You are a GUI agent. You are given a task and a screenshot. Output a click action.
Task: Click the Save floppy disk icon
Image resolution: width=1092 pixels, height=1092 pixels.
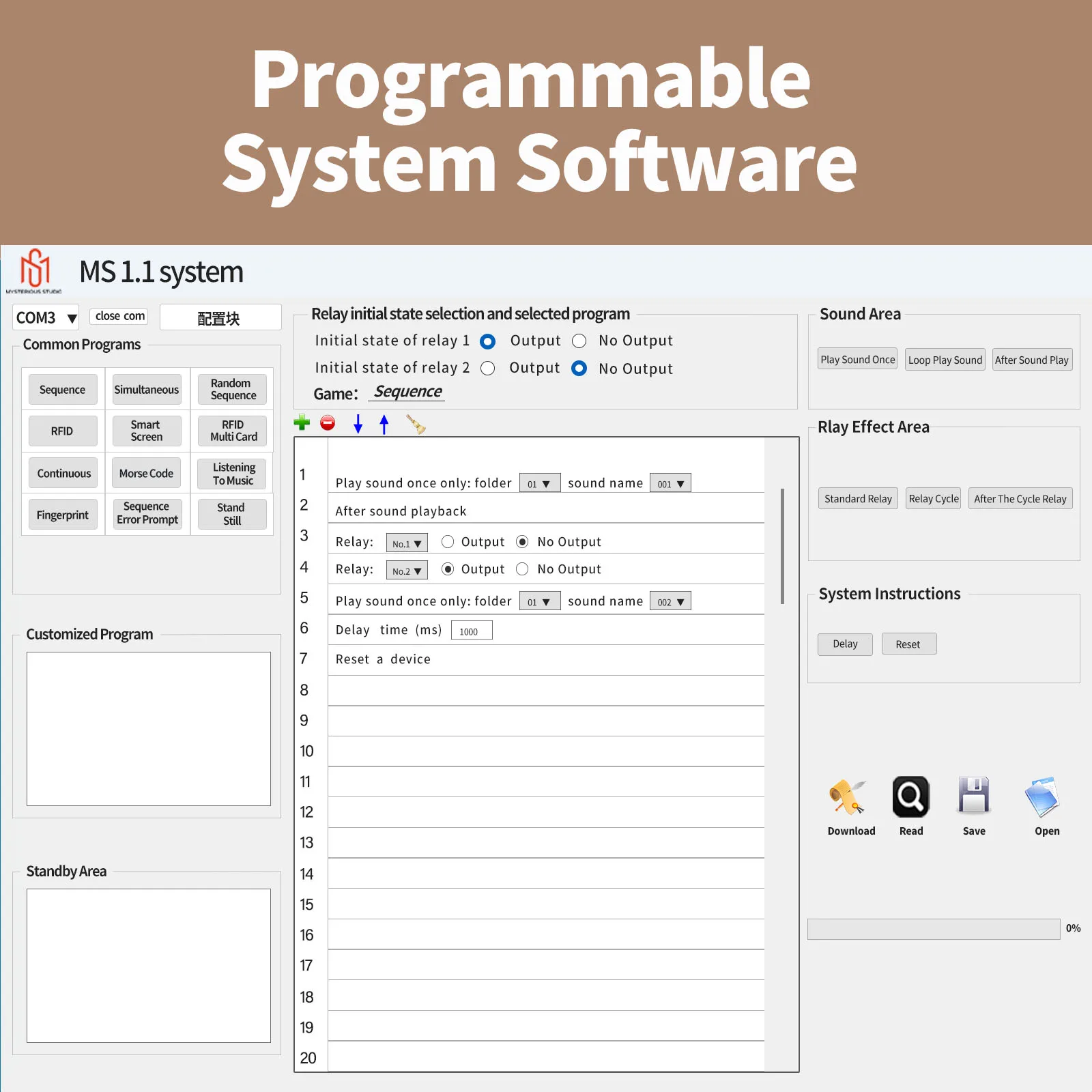[974, 795]
